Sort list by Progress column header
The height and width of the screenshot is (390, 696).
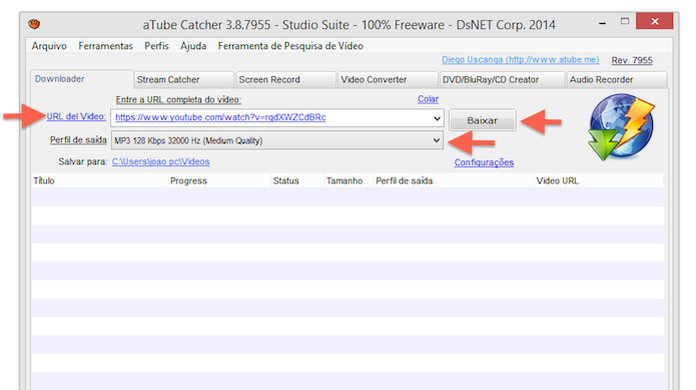click(x=220, y=181)
